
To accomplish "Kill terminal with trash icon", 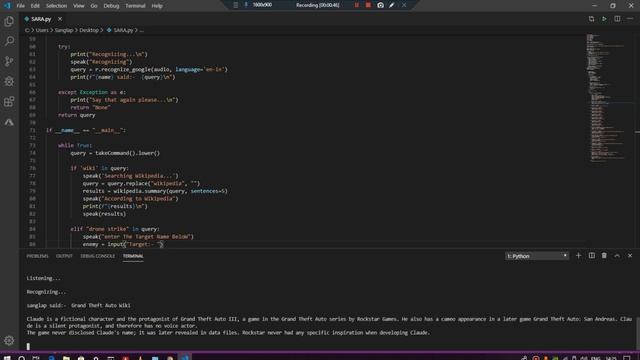I will [x=604, y=256].
